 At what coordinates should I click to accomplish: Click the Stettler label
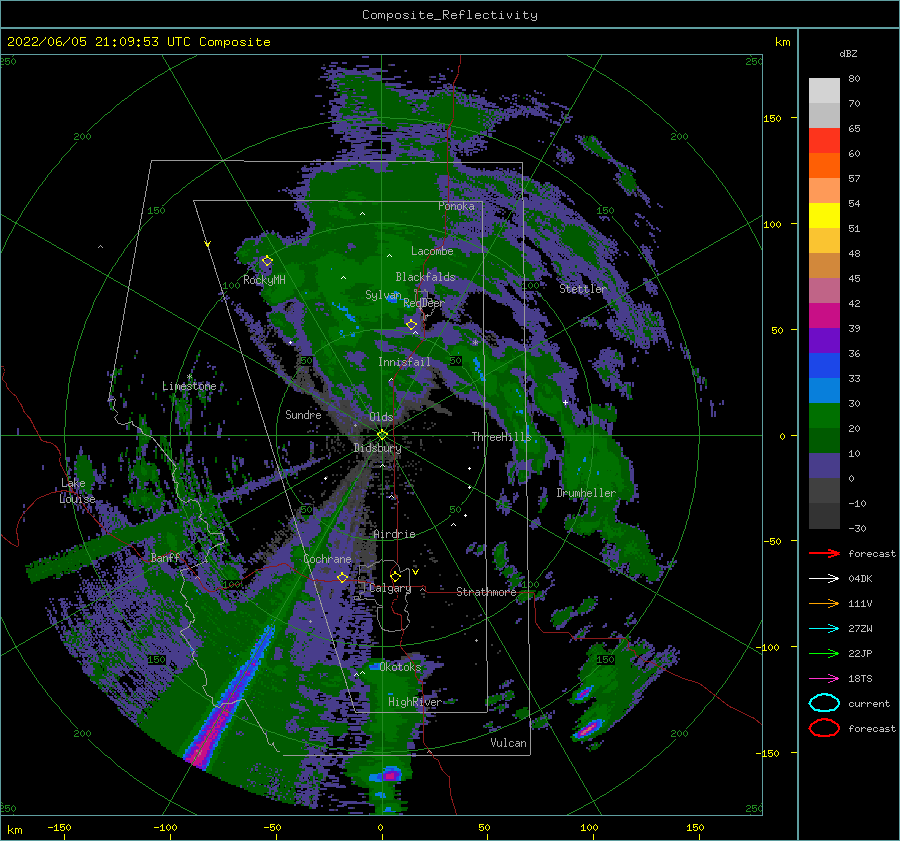pyautogui.click(x=583, y=289)
